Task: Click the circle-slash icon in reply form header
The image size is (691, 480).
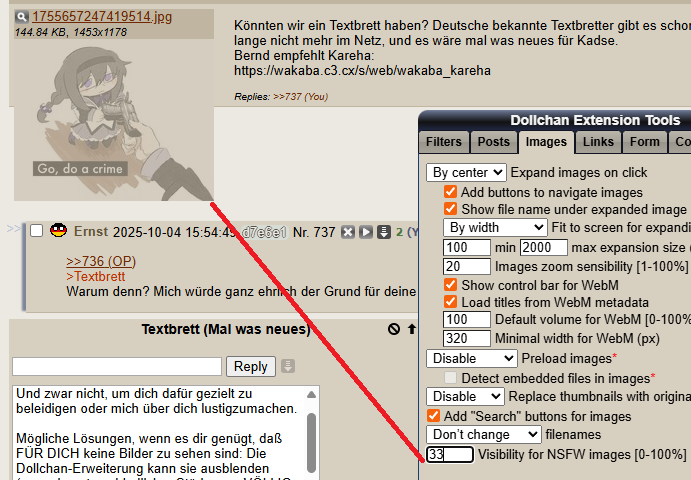Action: [x=394, y=329]
